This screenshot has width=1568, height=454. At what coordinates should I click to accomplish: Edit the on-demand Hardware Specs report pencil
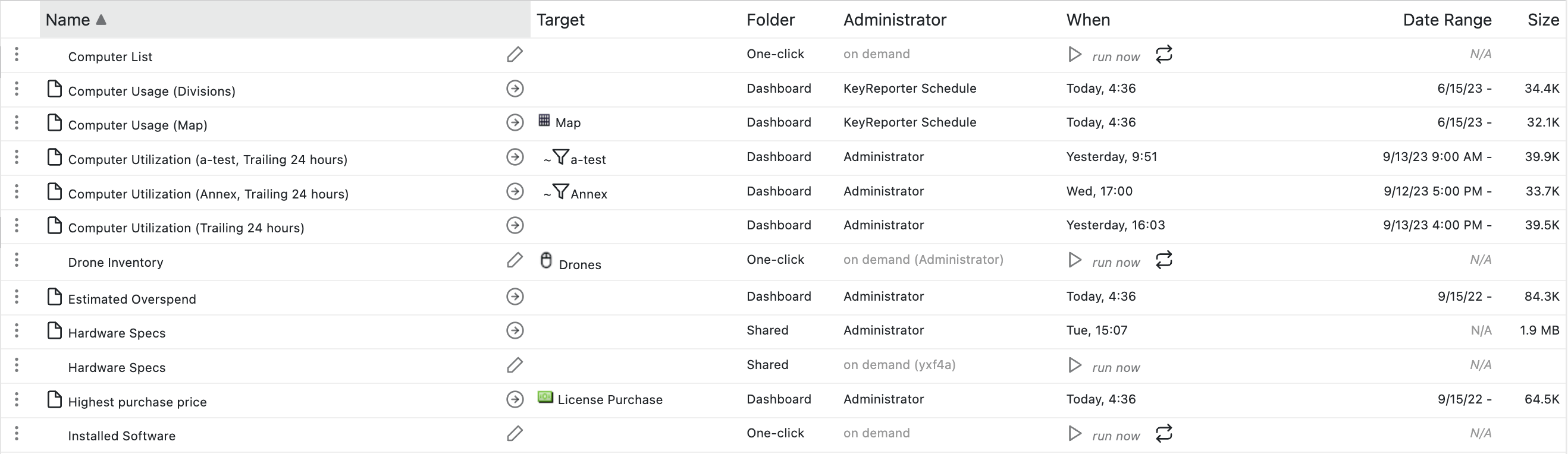point(515,365)
